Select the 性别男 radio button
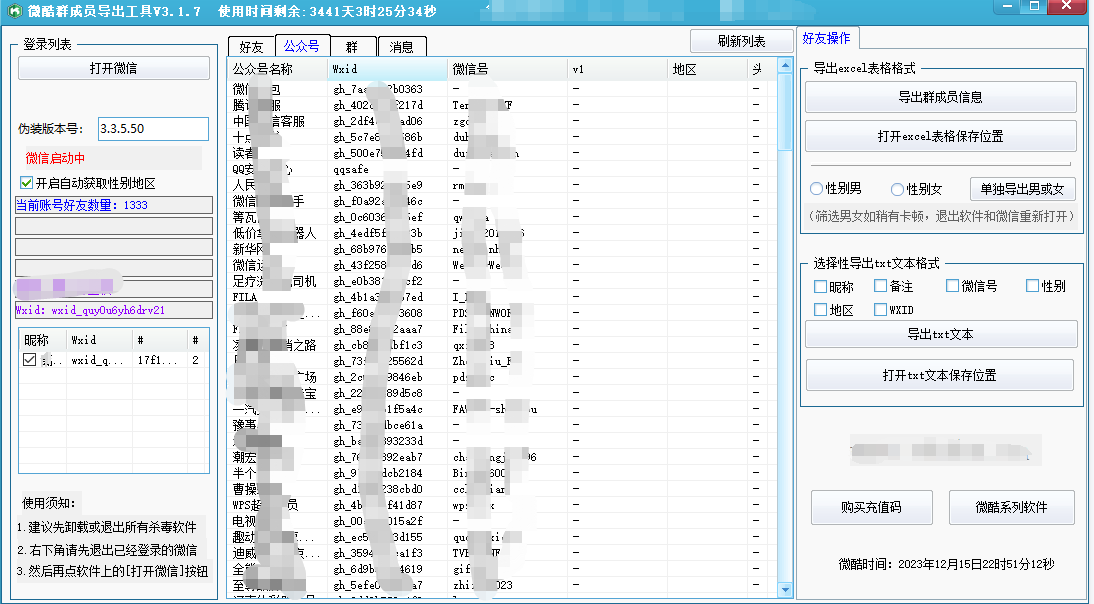This screenshot has height=604, width=1094. click(x=817, y=189)
